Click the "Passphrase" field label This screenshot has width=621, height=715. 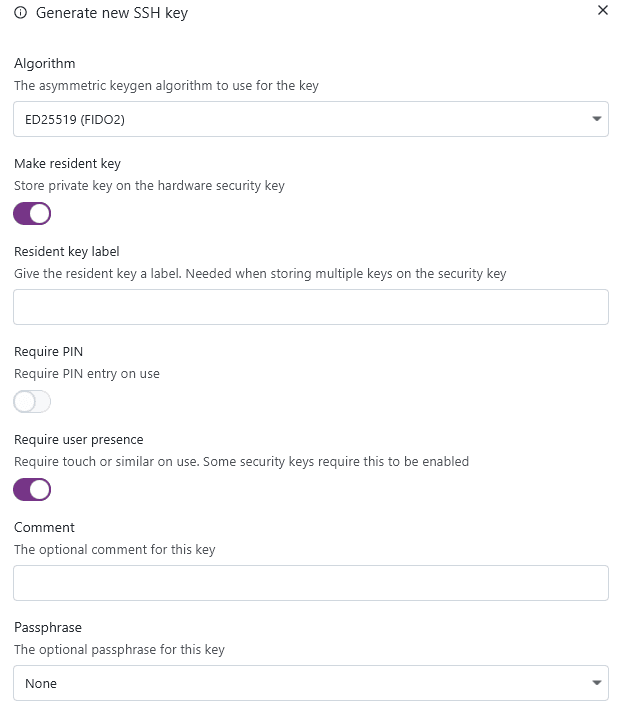coord(48,627)
